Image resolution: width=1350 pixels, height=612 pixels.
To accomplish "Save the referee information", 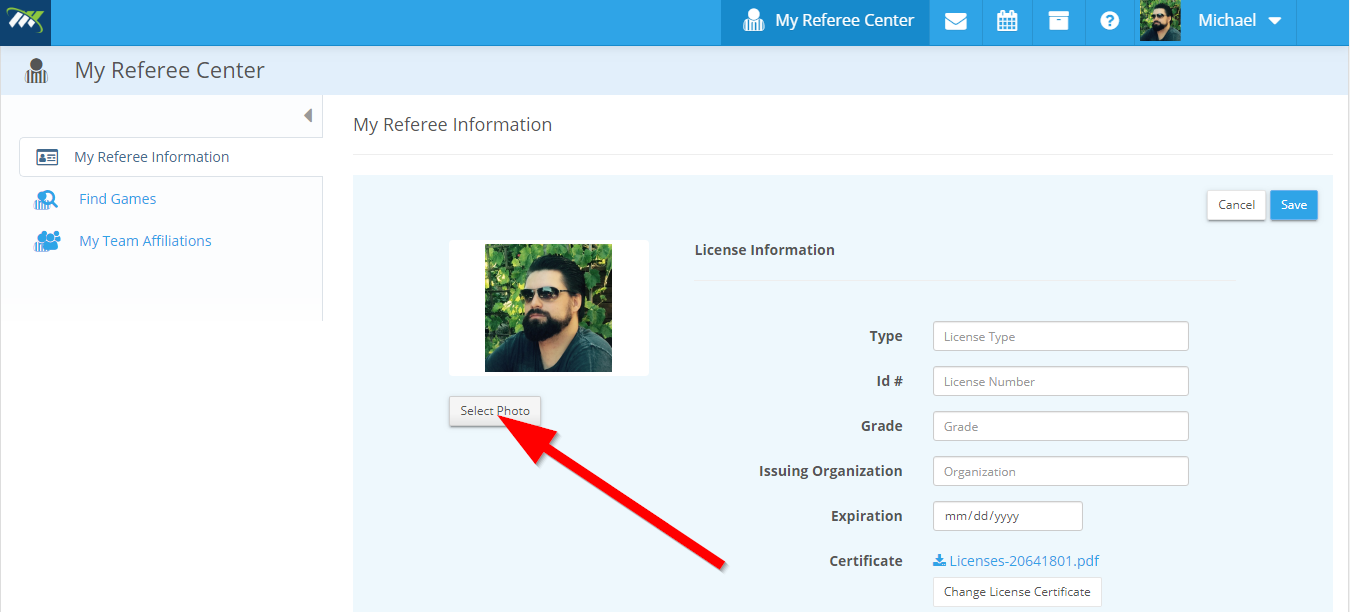I will [x=1294, y=205].
